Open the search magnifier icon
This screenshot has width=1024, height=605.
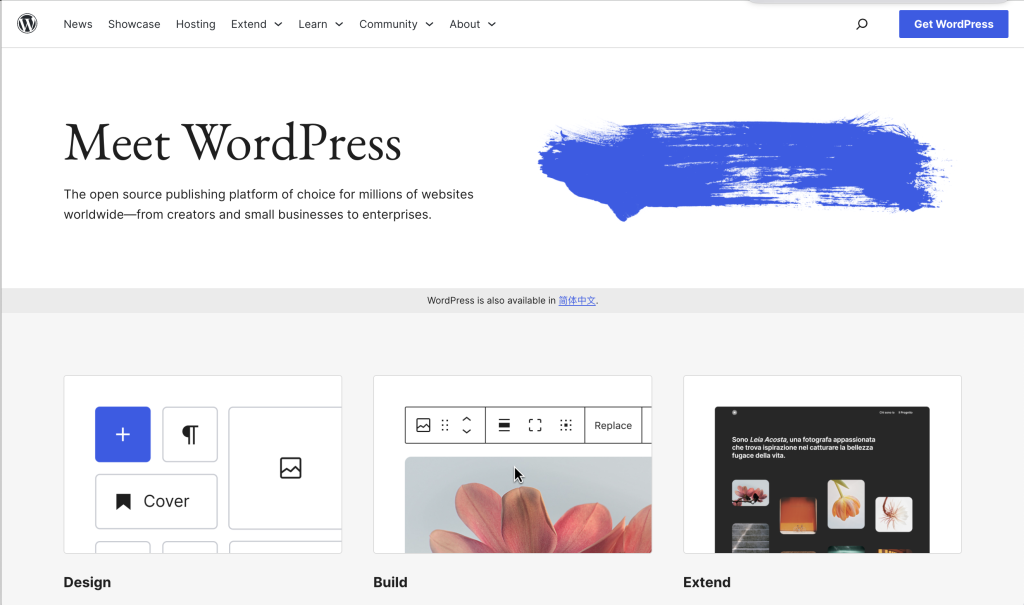(862, 24)
